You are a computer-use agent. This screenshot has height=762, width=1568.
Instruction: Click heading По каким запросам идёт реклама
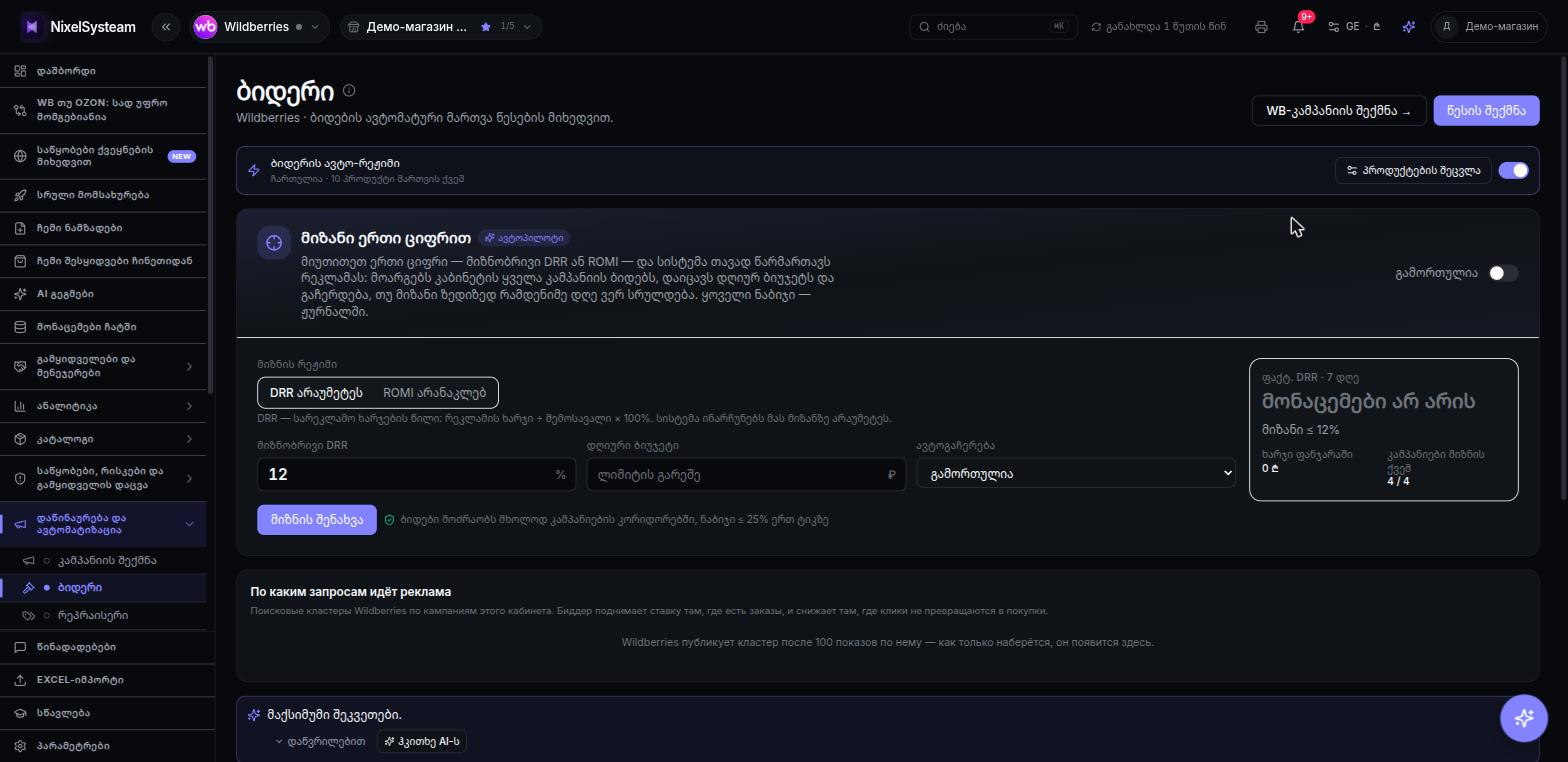point(350,592)
